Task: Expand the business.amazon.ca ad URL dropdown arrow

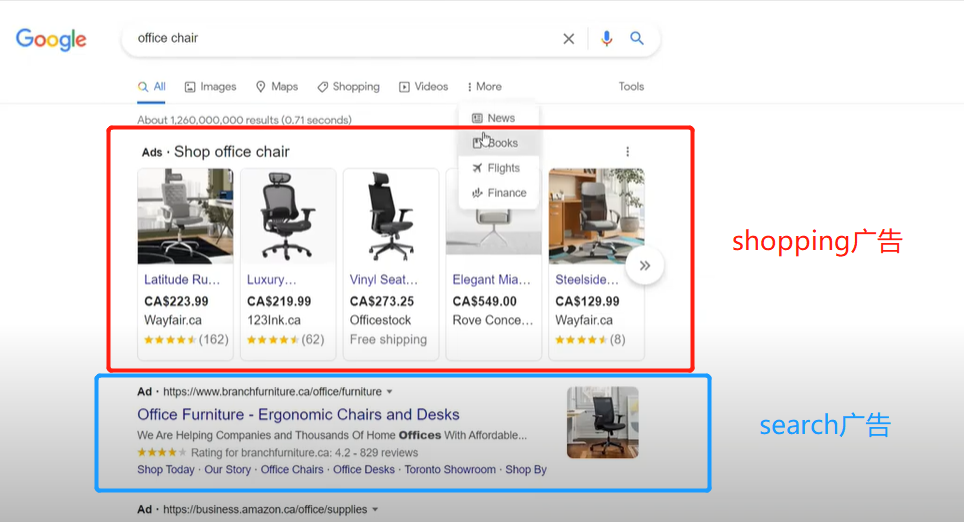Action: point(375,510)
